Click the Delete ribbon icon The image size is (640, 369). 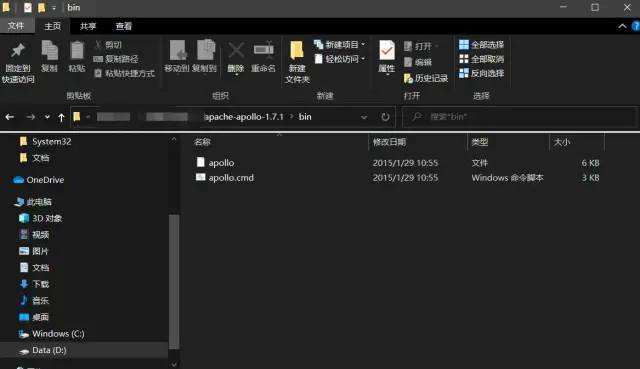click(236, 57)
